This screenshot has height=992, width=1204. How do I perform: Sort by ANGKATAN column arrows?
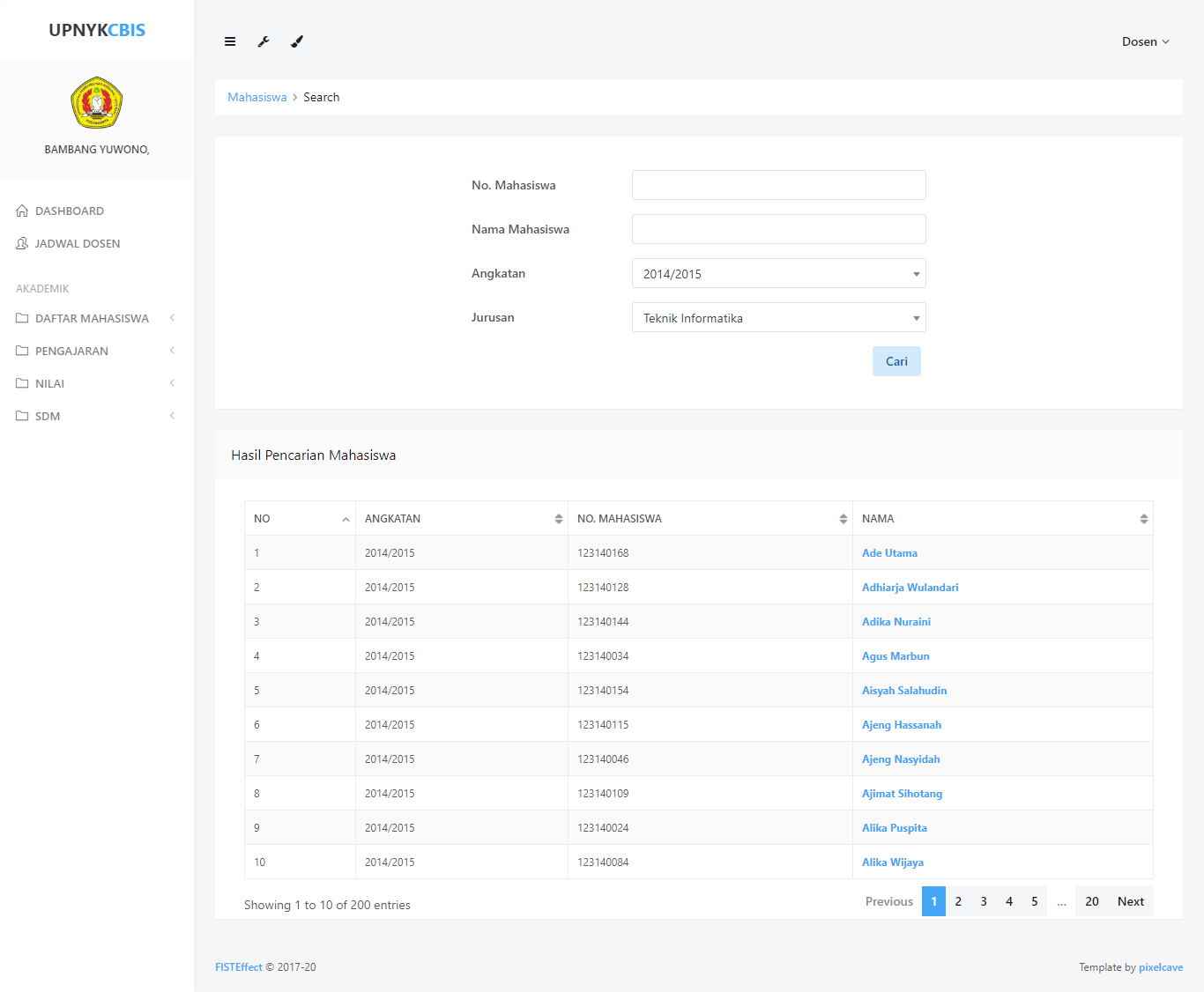[558, 519]
